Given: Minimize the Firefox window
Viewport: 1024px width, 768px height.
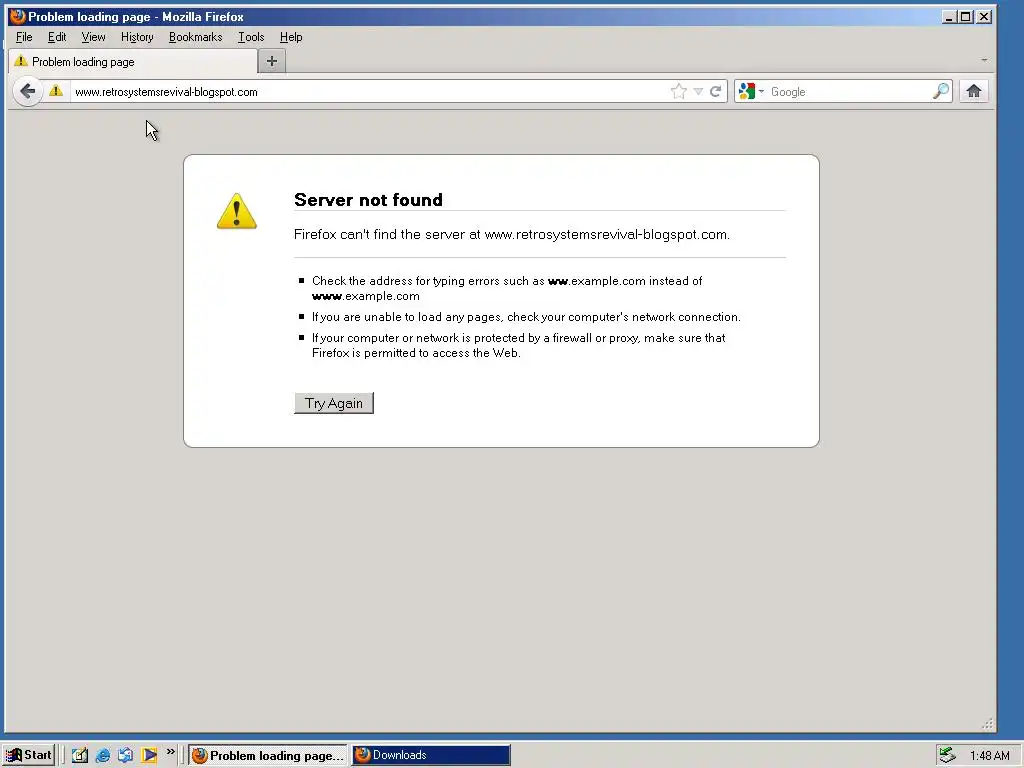Looking at the screenshot, I should [950, 16].
